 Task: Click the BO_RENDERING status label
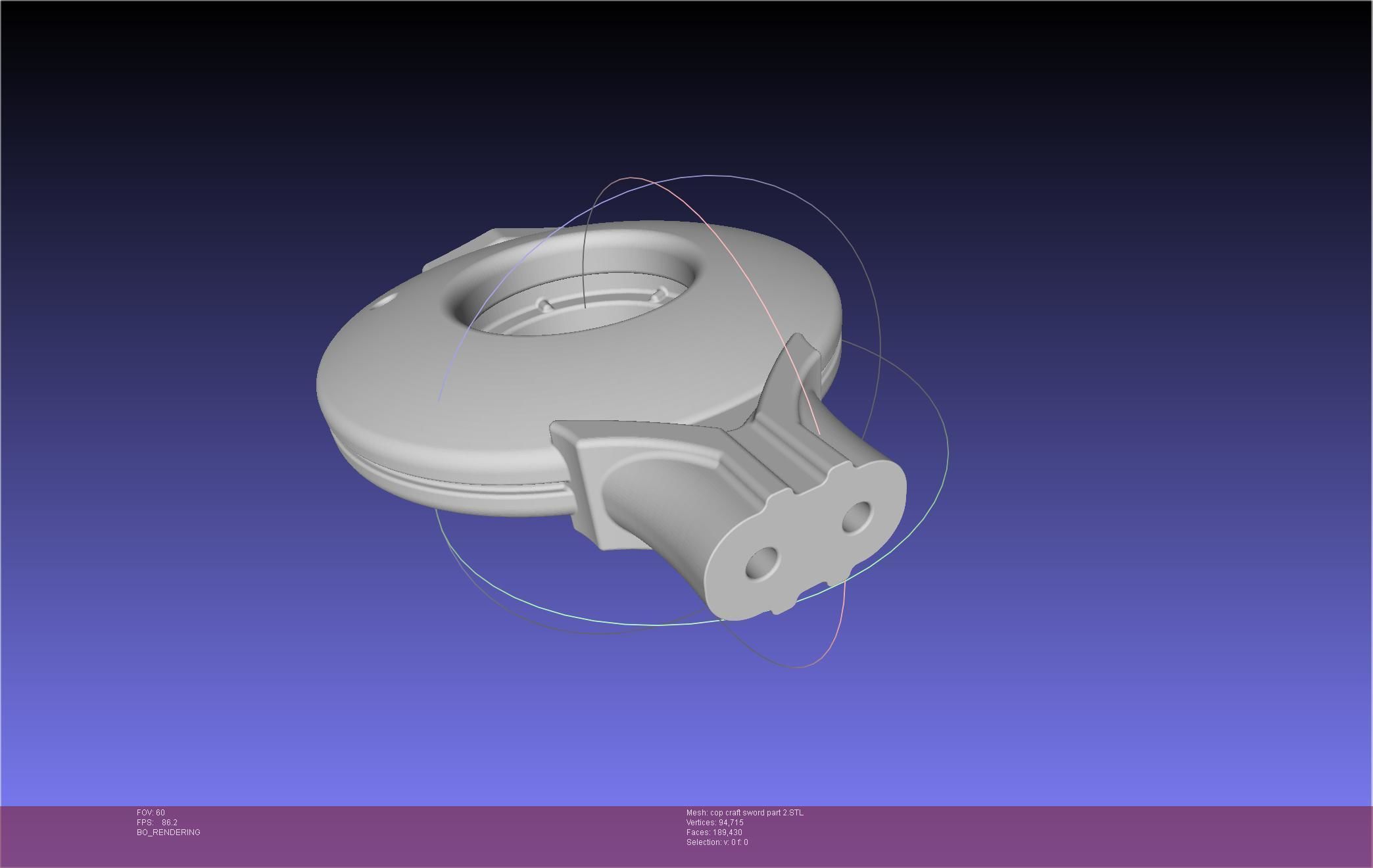click(x=168, y=832)
